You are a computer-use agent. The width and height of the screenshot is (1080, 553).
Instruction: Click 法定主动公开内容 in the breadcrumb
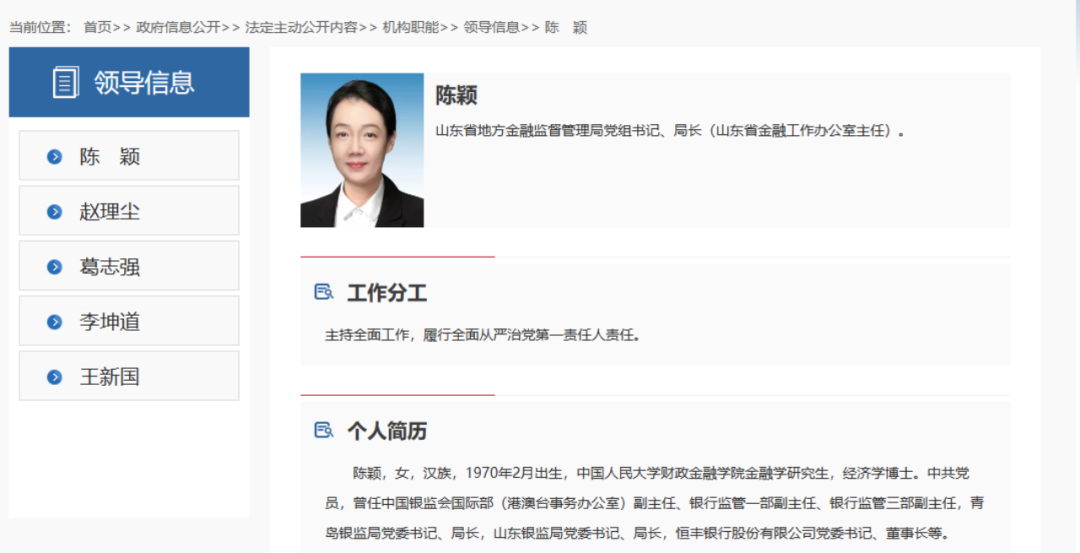point(300,27)
